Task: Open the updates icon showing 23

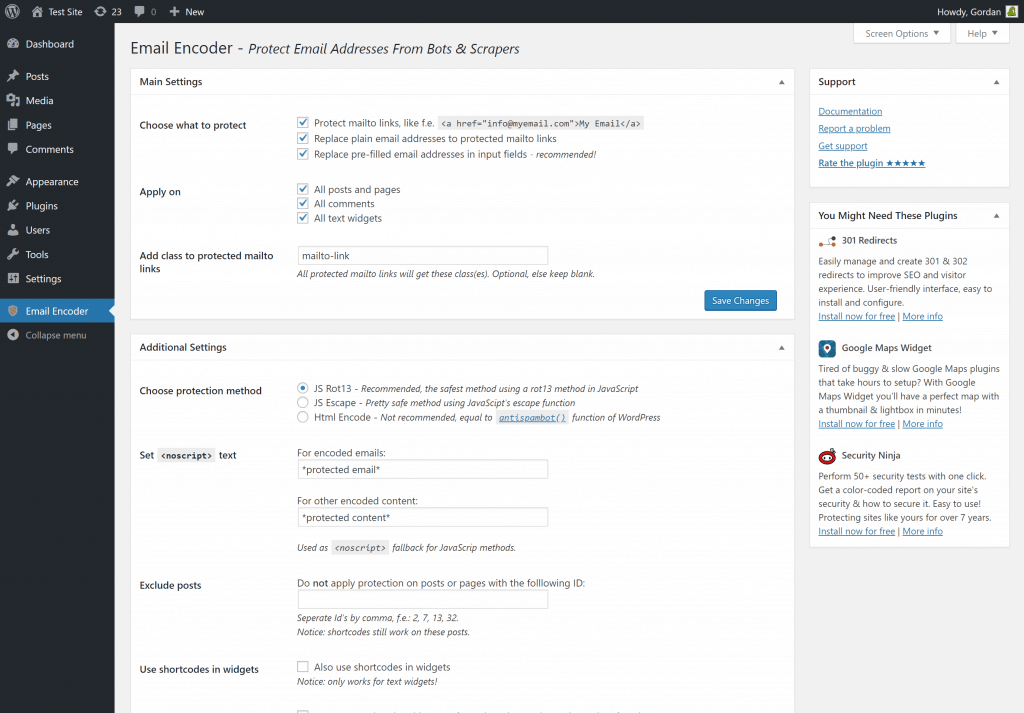Action: click(x=106, y=11)
